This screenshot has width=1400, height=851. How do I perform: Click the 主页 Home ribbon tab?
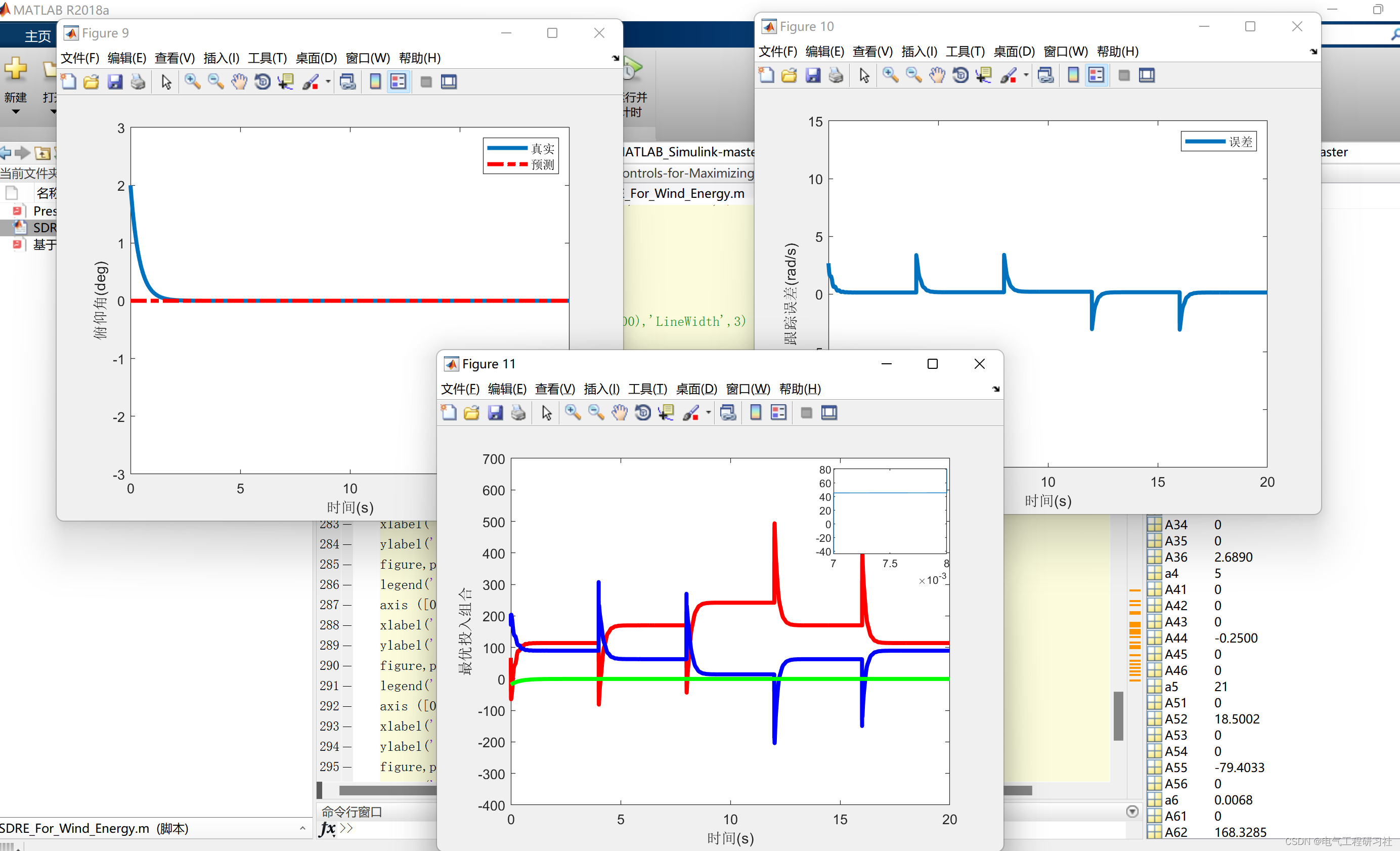[x=37, y=36]
